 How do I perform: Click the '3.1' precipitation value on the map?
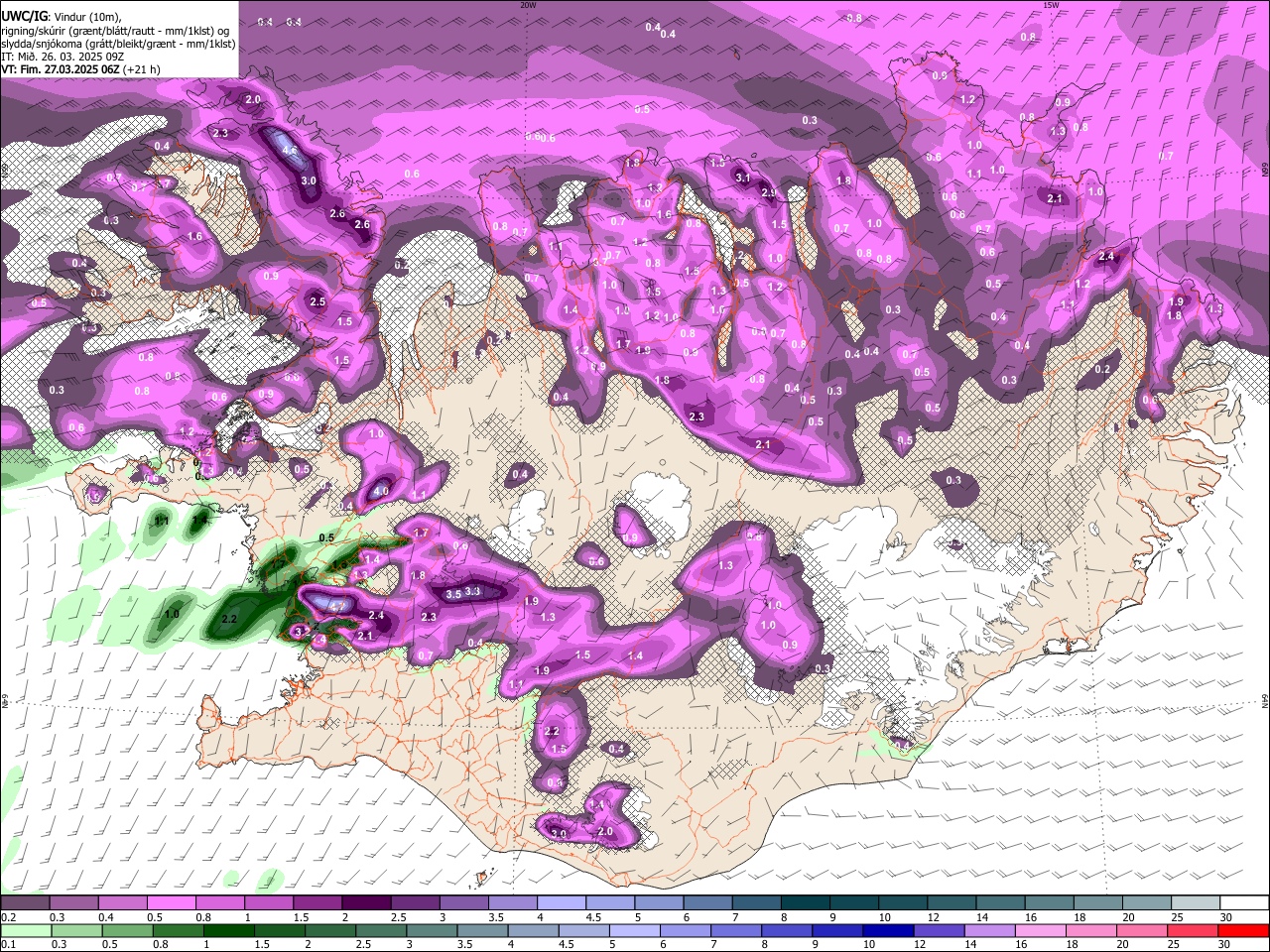(x=742, y=178)
